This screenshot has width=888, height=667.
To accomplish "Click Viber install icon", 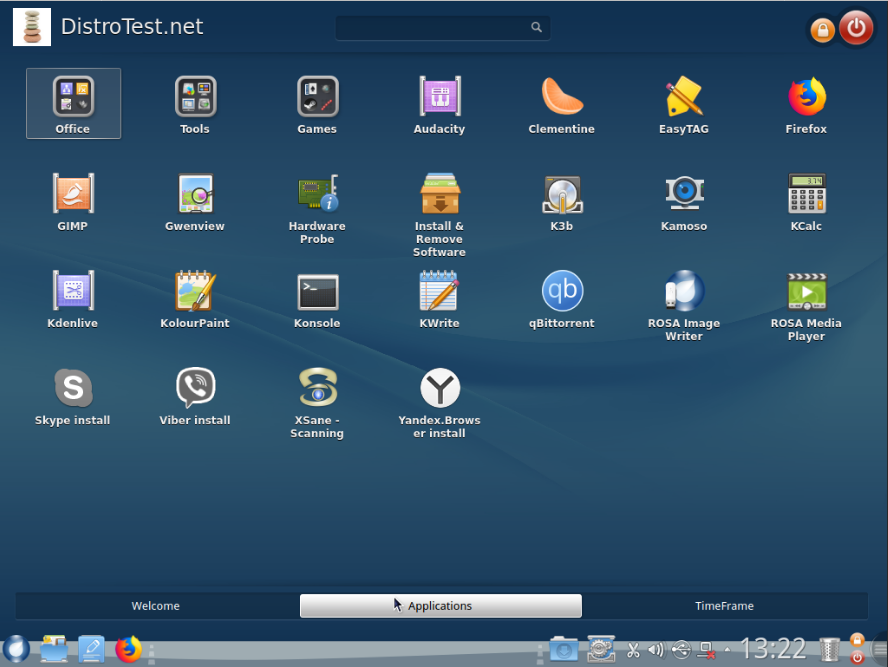I will coord(195,395).
